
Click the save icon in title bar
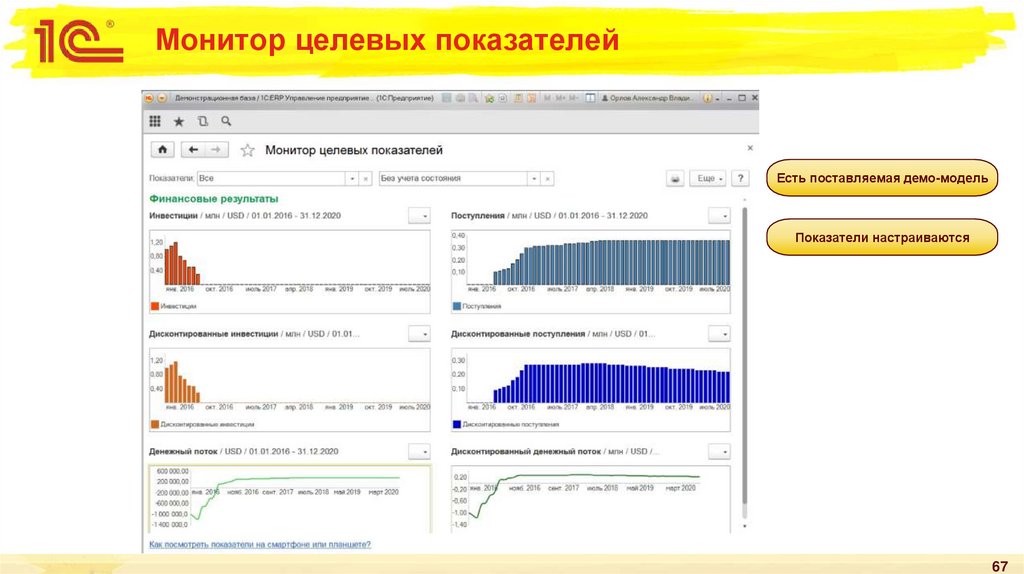click(x=447, y=98)
